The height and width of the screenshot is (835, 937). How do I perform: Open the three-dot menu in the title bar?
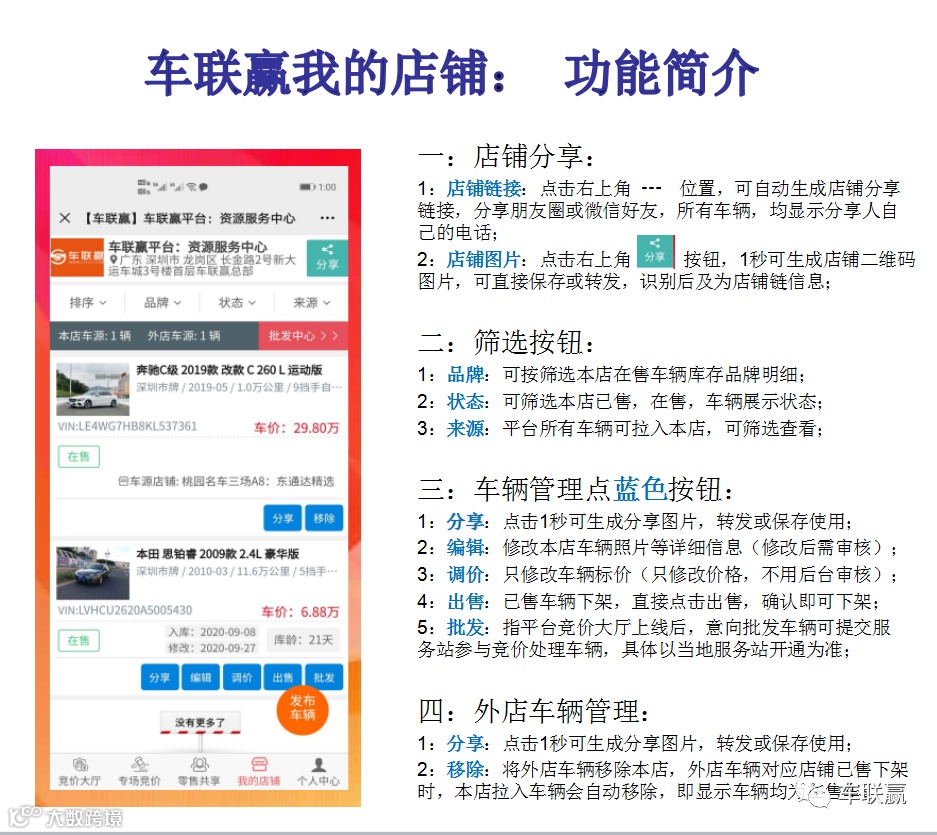(327, 218)
